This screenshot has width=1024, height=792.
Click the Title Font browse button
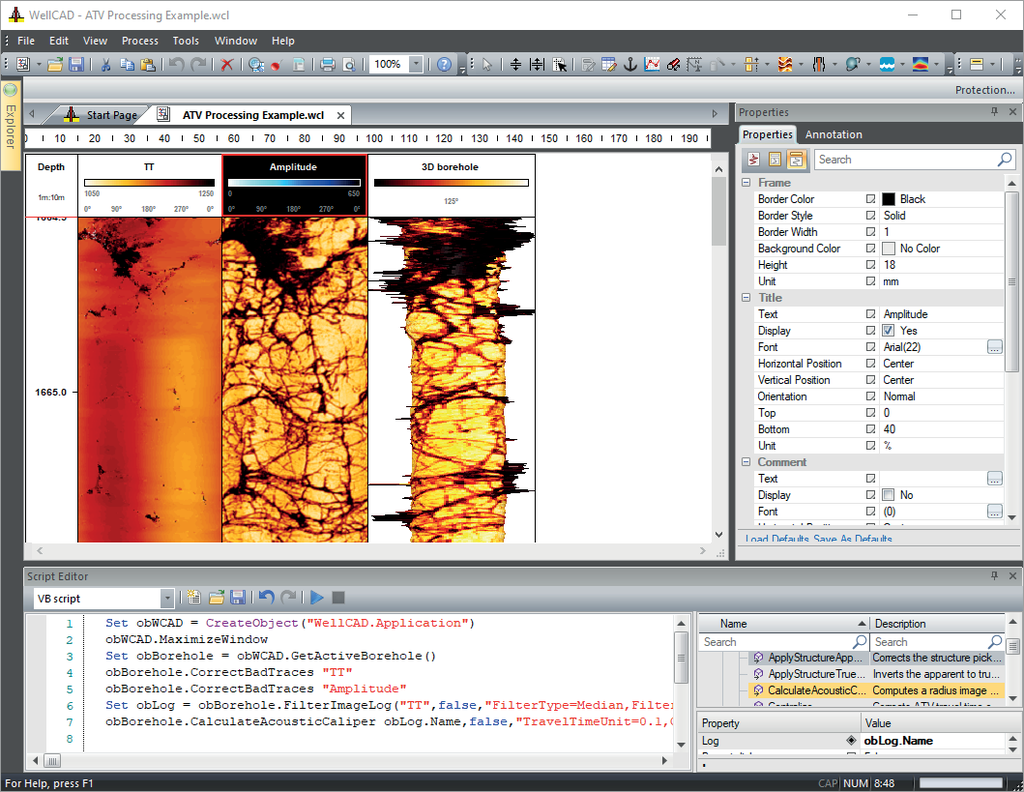994,347
